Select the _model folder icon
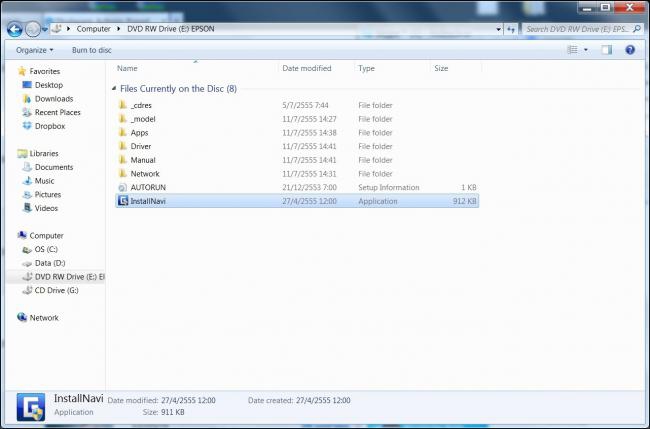Screen dimensions: 650x429 pos(123,119)
